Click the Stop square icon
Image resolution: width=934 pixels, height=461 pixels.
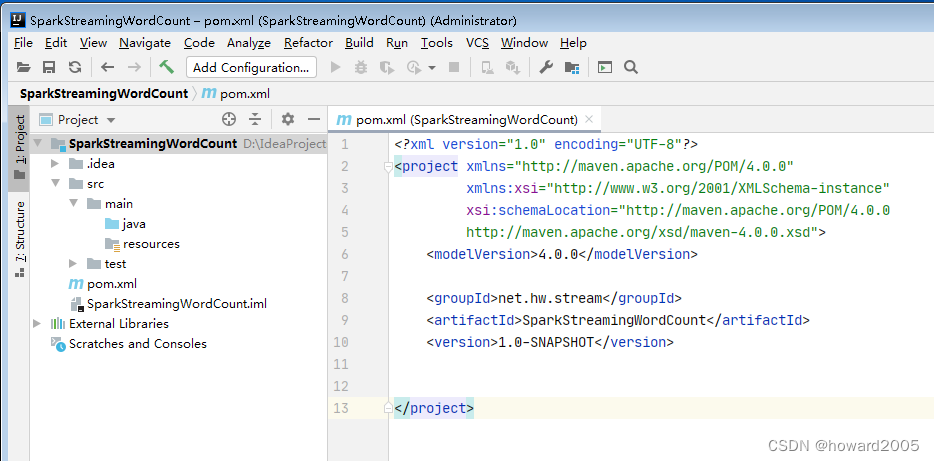(454, 68)
